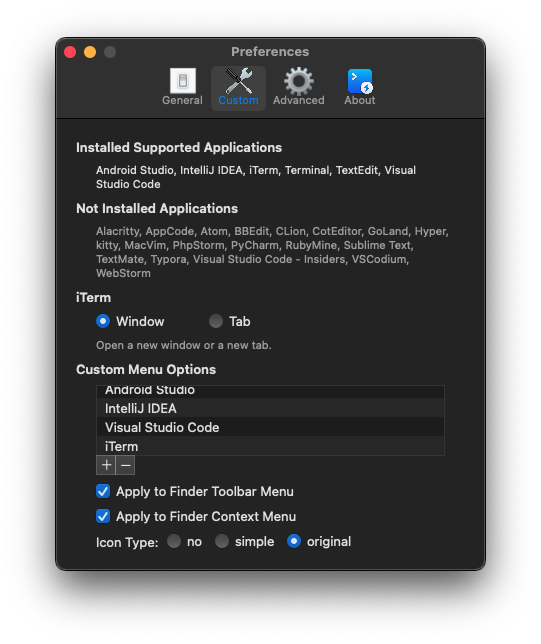
Task: Add a custom menu option with plus button
Action: point(106,465)
